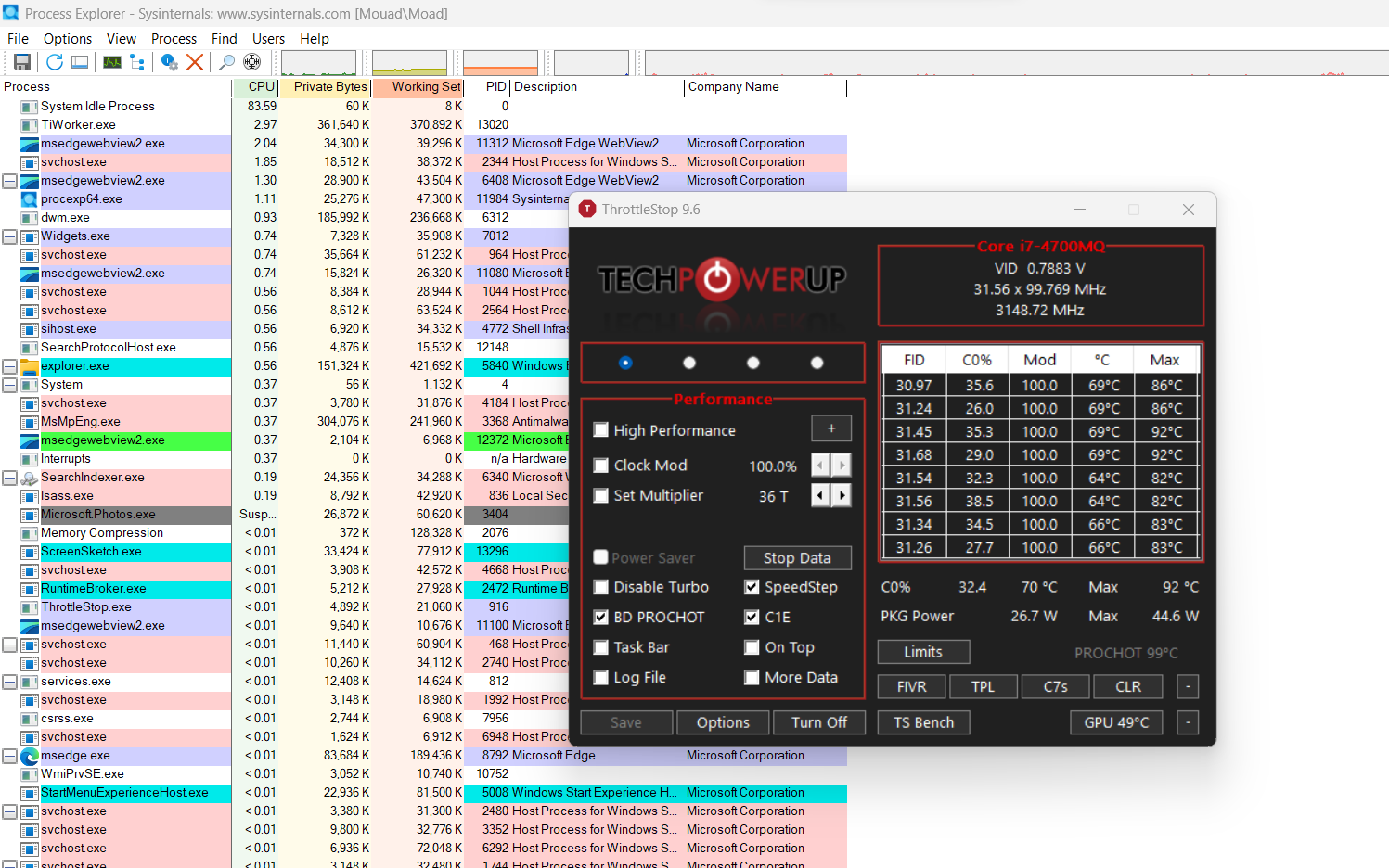Collapse tree node beside SearchIndexer.exe
Screen dimensions: 1389x868
pos(9,478)
